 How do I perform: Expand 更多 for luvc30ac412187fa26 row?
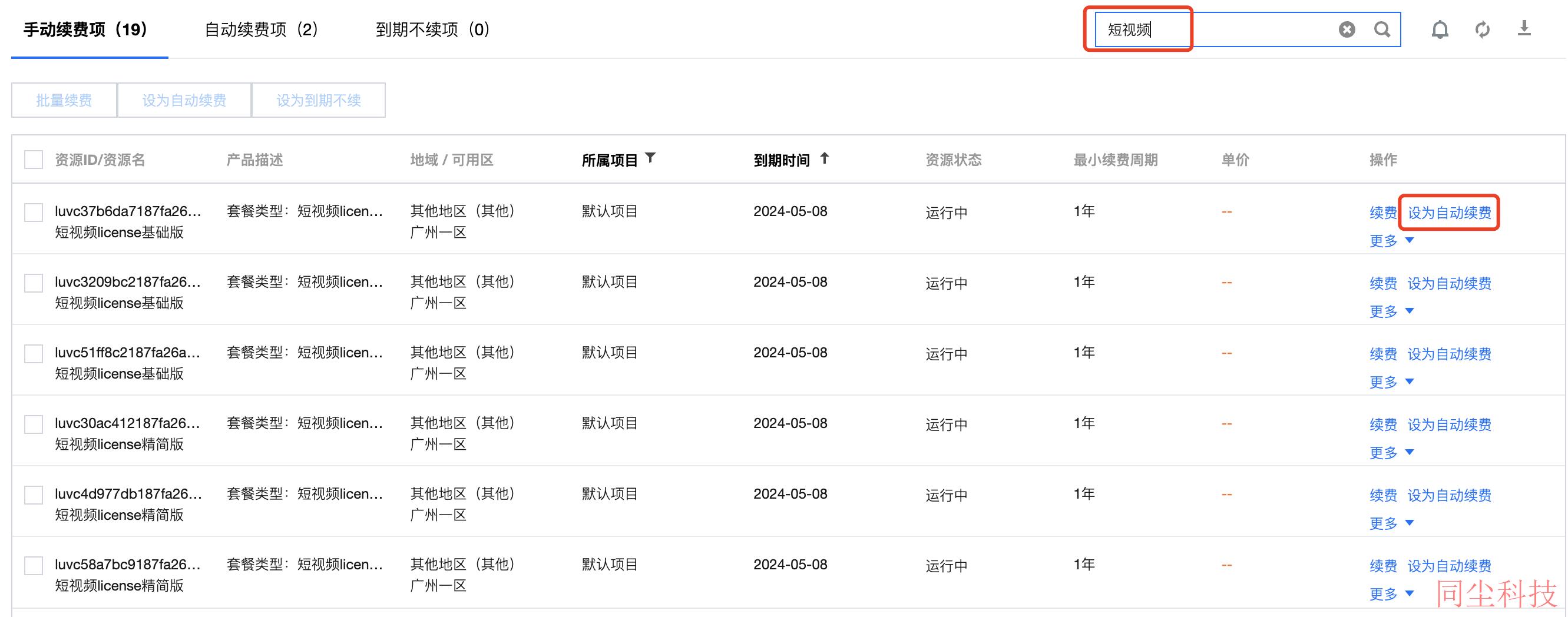coord(1391,453)
